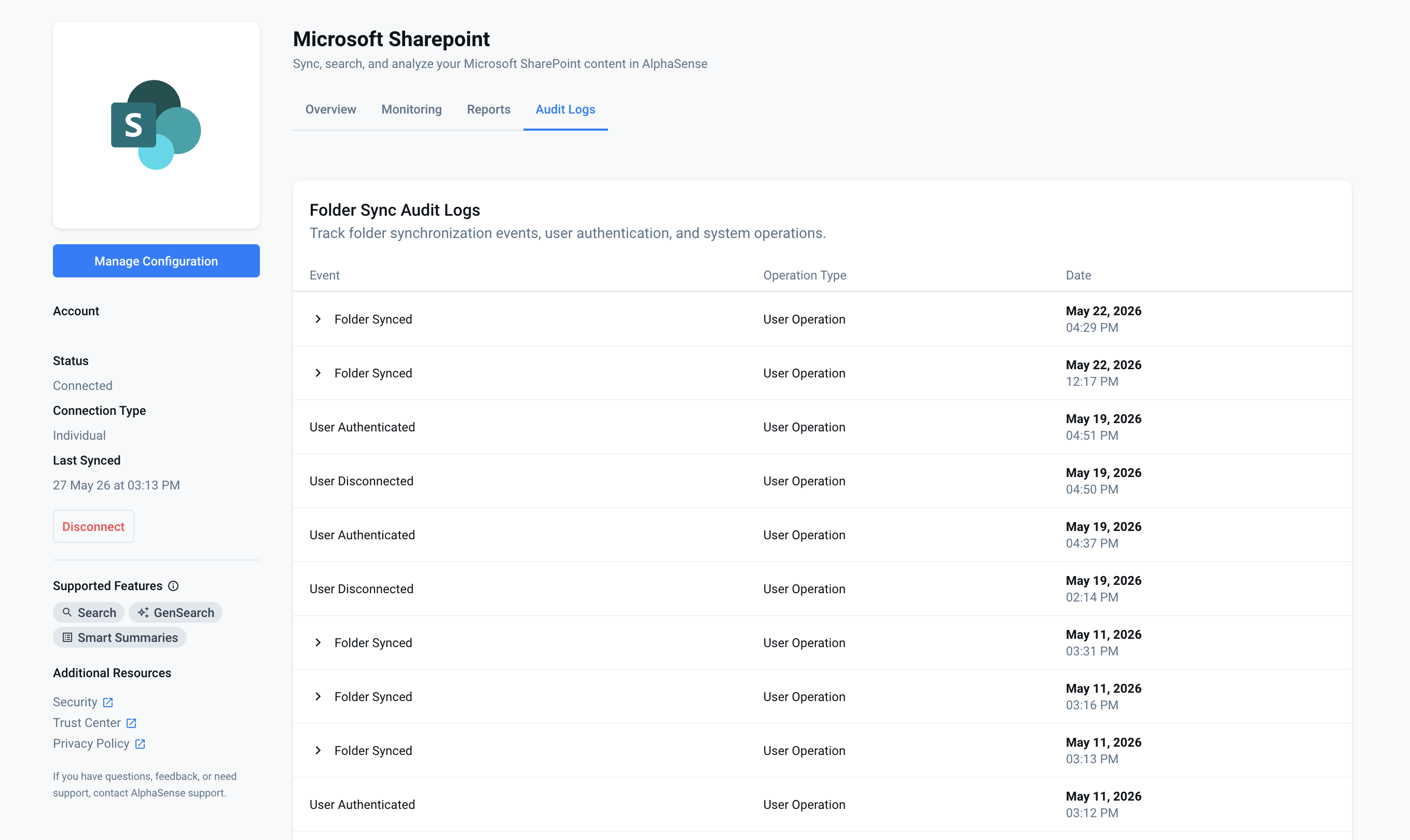Expand the Folder Synced row from 03:31 PM
The width and height of the screenshot is (1410, 840).
coord(318,642)
